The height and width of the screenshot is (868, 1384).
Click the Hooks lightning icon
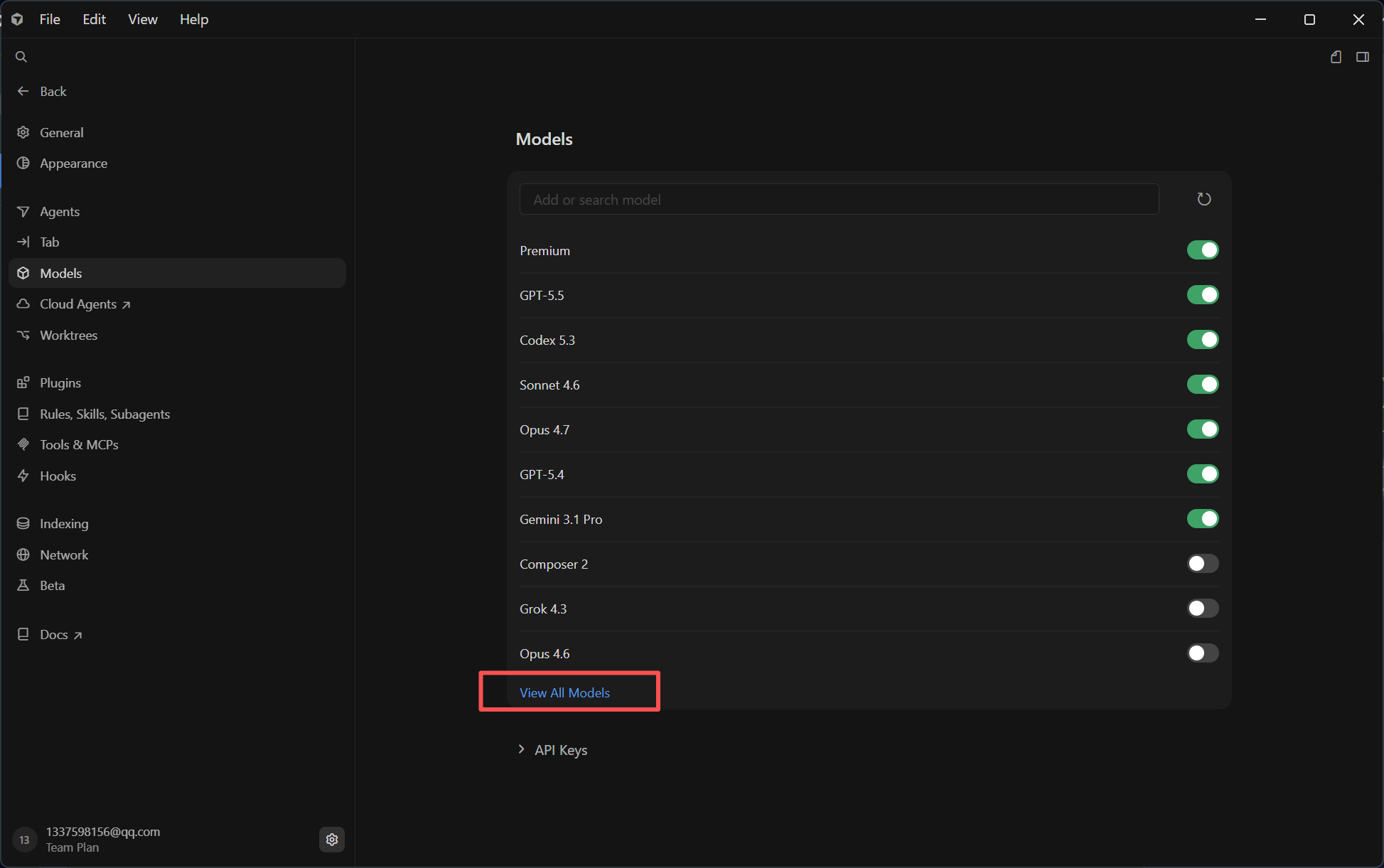(23, 476)
